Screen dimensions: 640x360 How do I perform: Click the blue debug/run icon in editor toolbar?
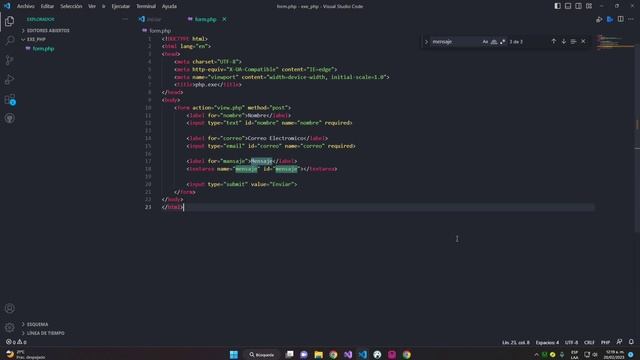(610, 19)
